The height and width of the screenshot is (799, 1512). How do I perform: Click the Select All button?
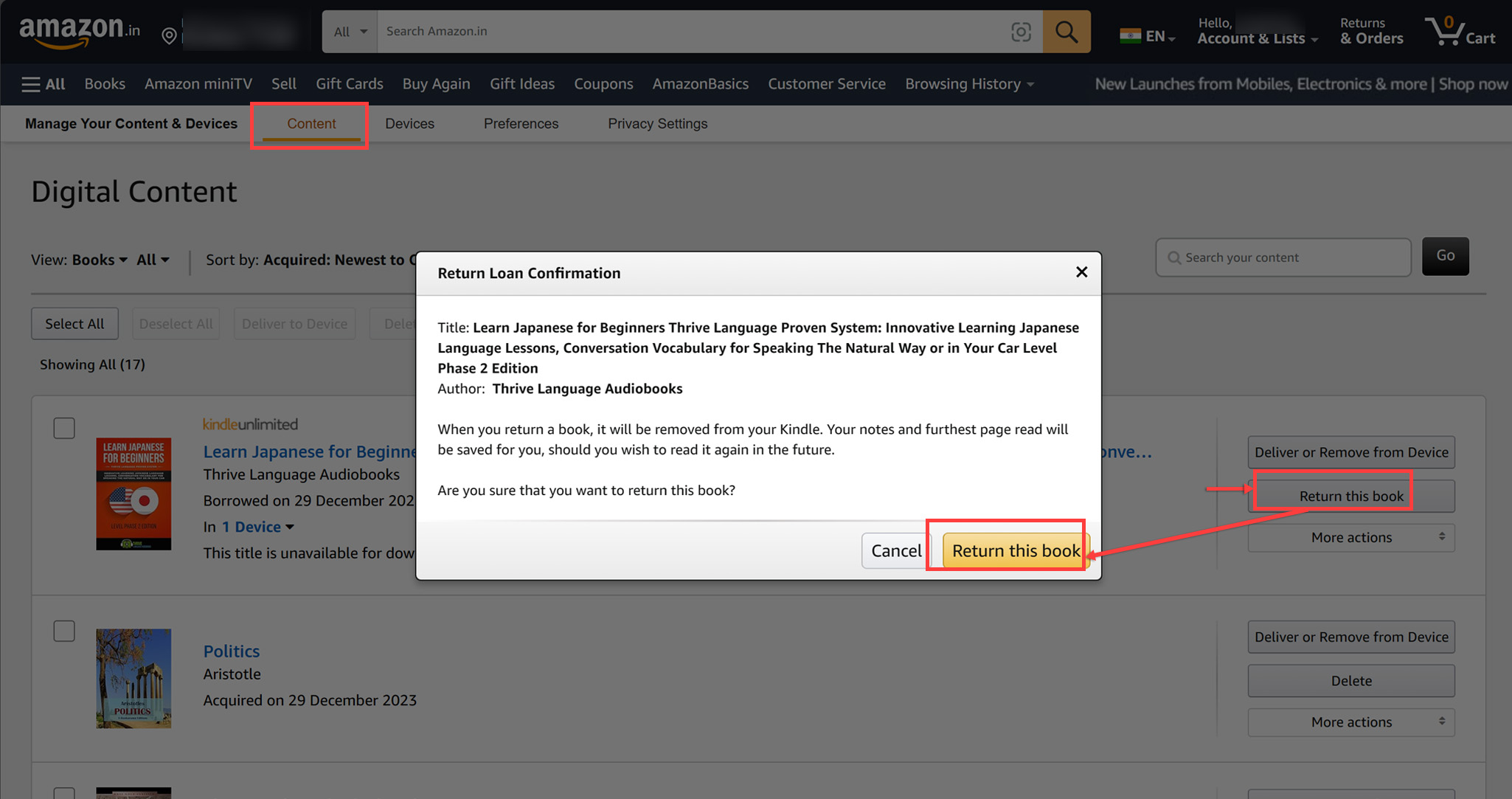click(74, 324)
